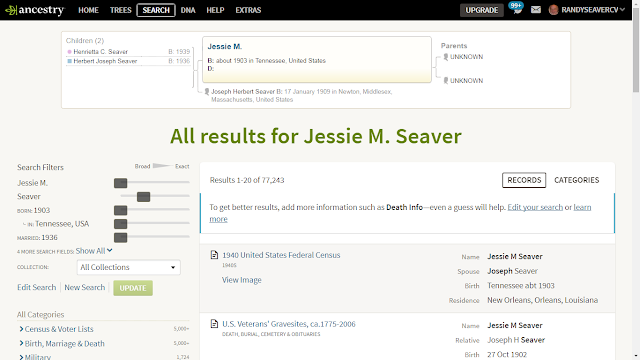The height and width of the screenshot is (360, 640).
Task: Click Joseph Herbert Seaver's person icon
Action: (207, 92)
